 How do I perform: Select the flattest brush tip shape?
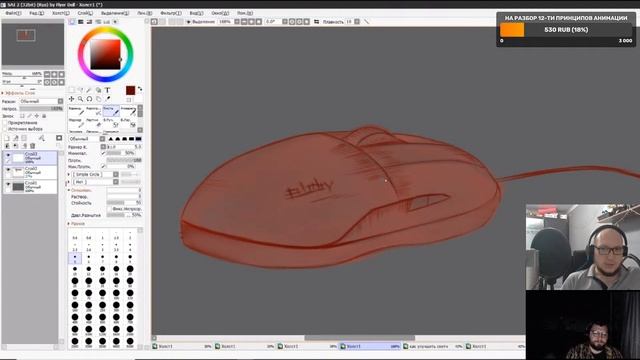coord(139,139)
